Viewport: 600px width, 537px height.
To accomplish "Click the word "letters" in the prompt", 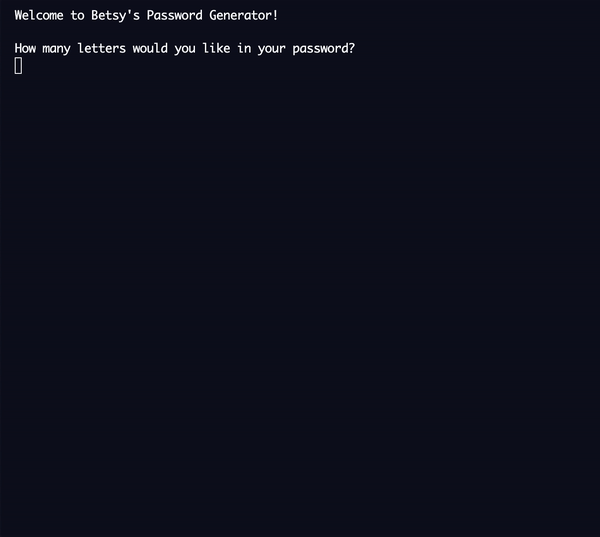I will pos(101,48).
